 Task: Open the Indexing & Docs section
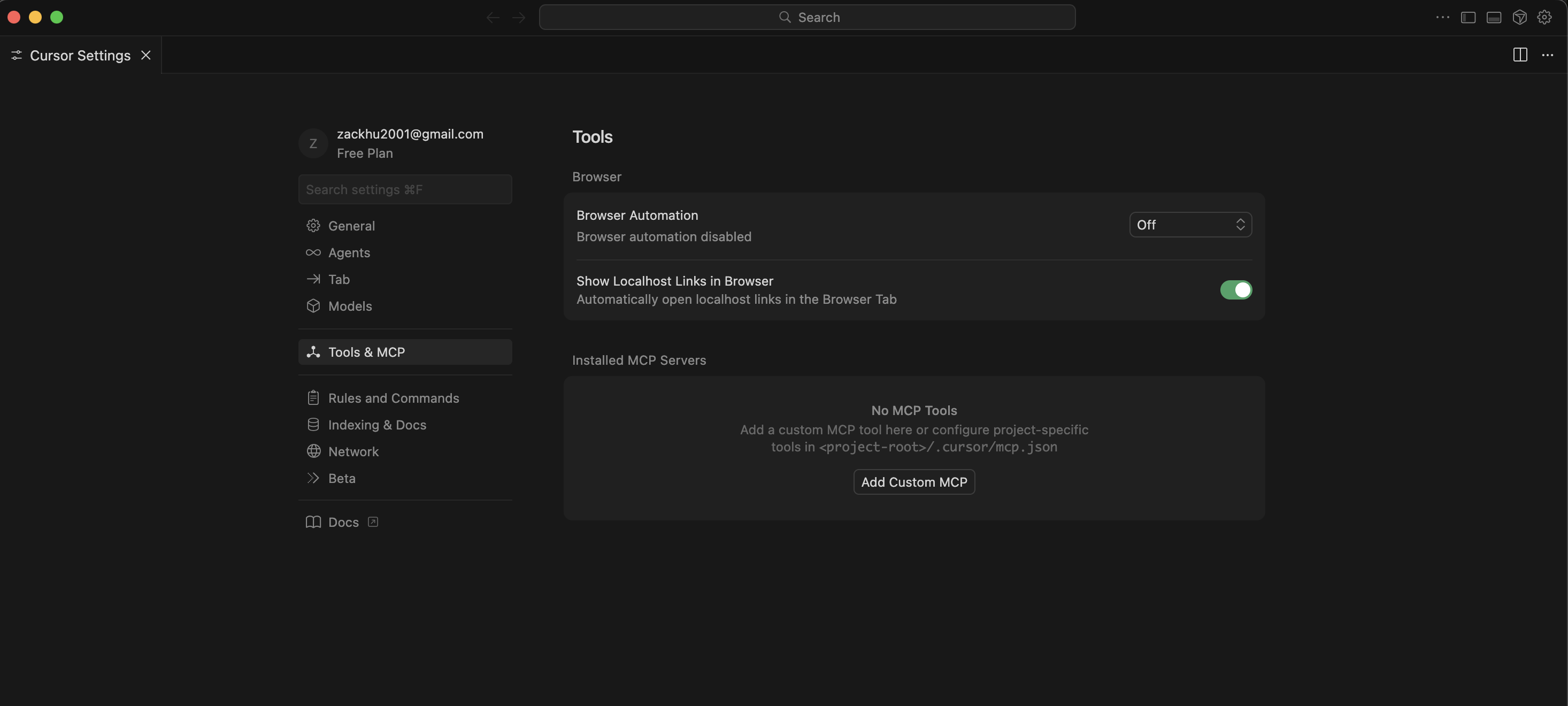coord(377,424)
